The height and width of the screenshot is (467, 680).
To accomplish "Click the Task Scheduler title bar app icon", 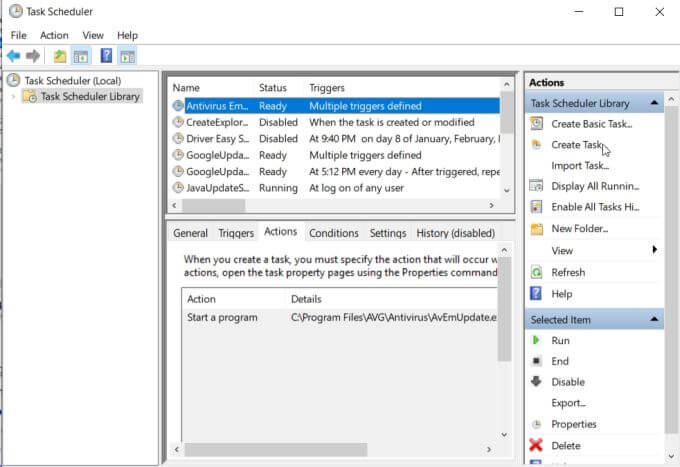I will 16,11.
